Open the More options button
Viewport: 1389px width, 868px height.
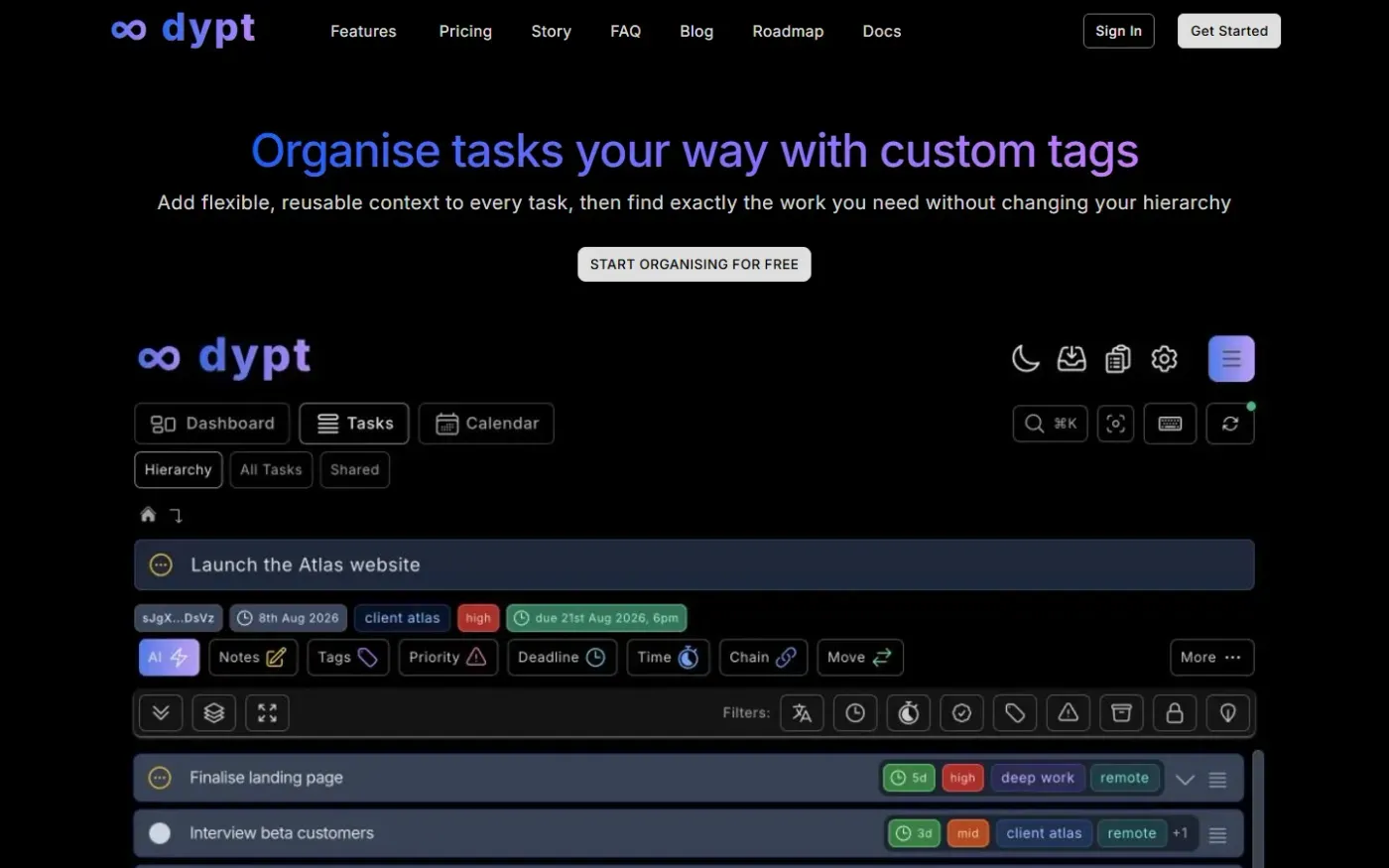click(1211, 657)
